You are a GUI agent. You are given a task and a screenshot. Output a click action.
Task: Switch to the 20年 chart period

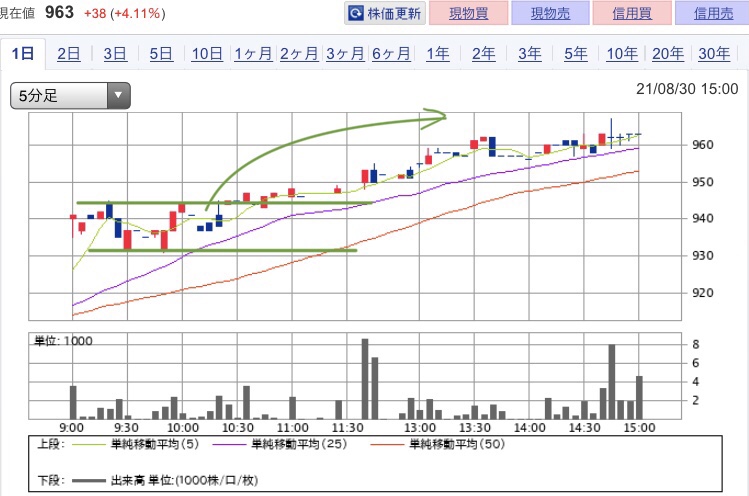coord(668,54)
